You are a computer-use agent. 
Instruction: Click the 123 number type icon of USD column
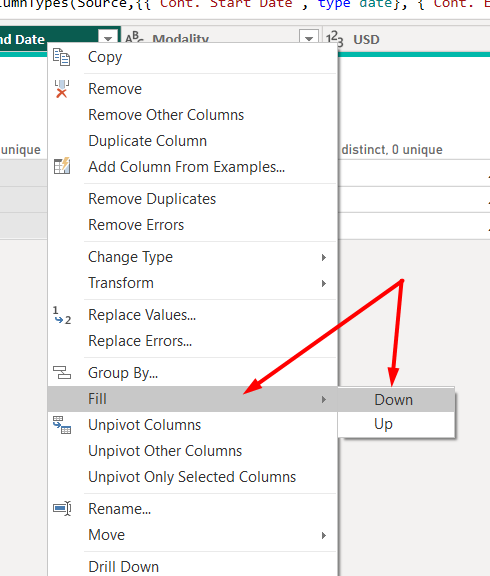click(x=335, y=39)
